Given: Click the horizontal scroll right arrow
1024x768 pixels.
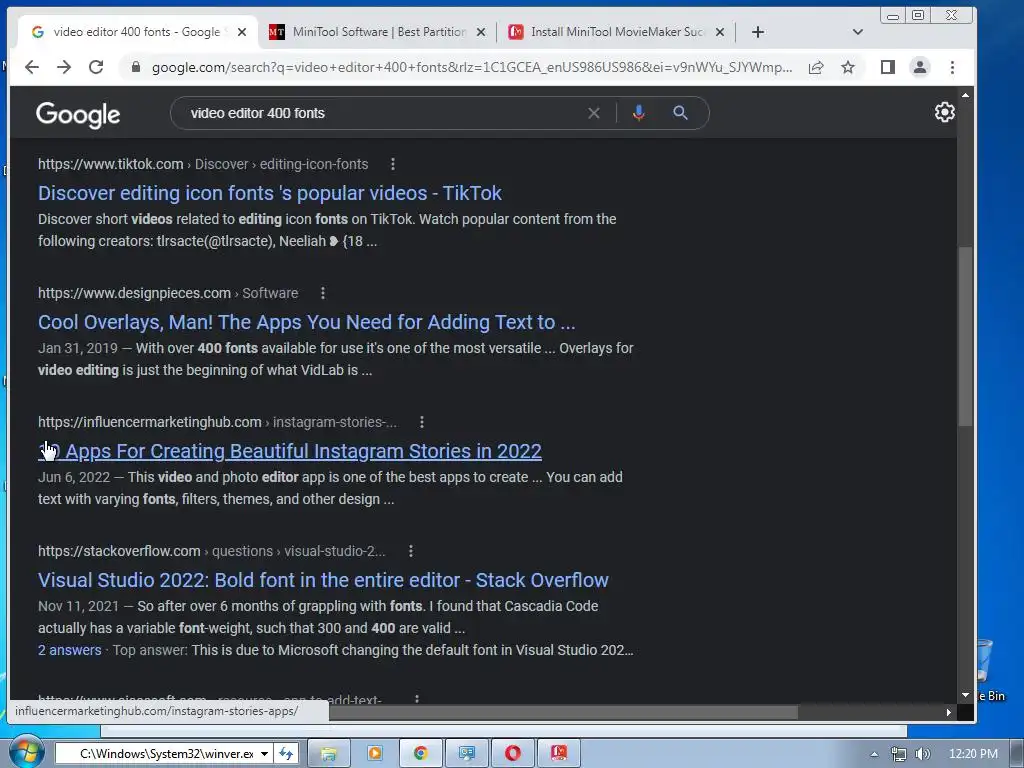Looking at the screenshot, I should [949, 712].
